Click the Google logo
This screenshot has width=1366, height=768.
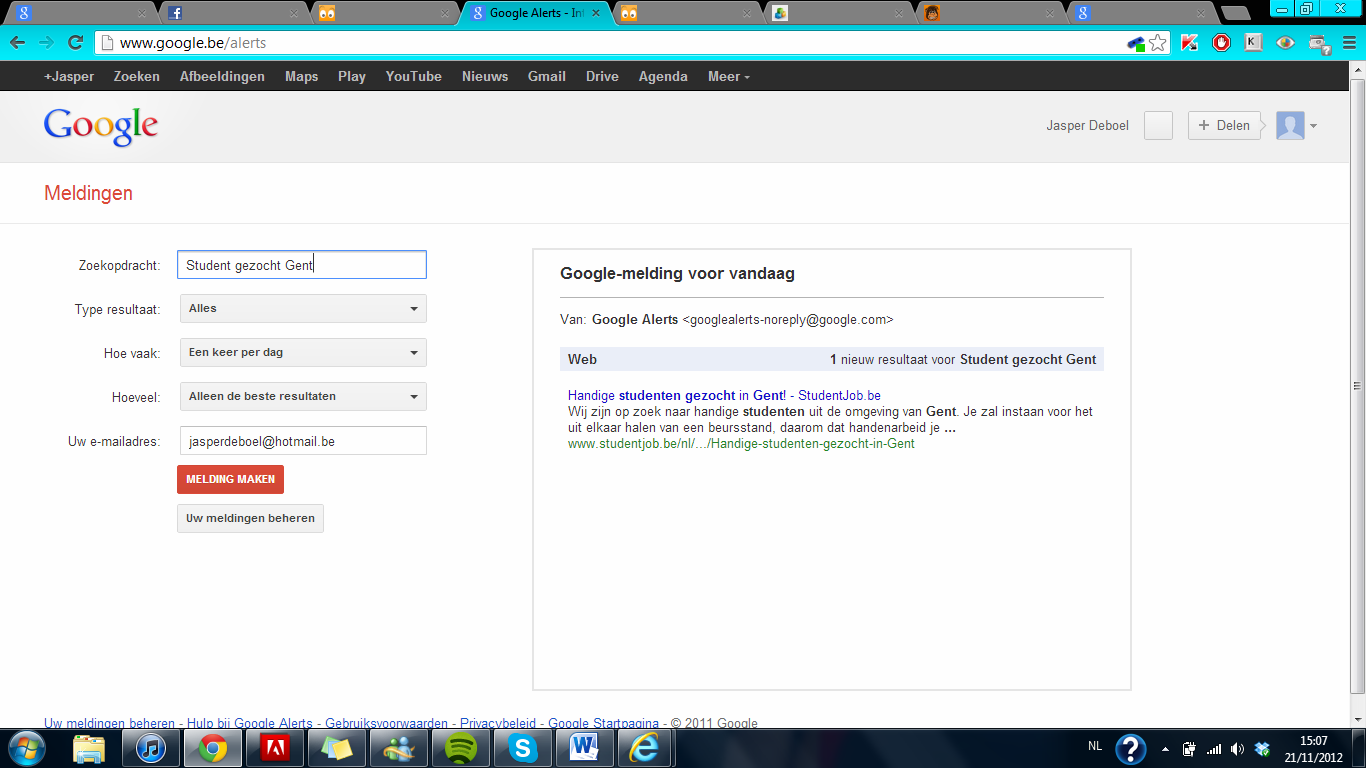101,126
